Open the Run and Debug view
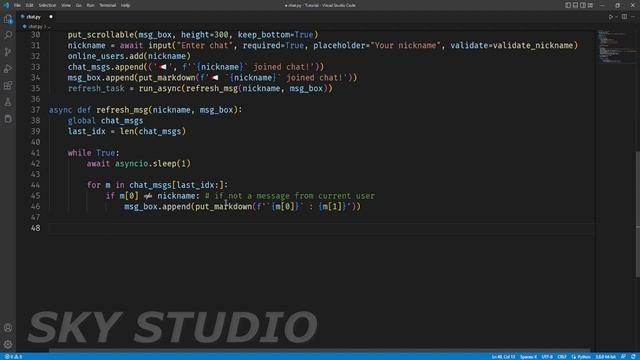Viewport: 640px width, 360px height. (8, 69)
